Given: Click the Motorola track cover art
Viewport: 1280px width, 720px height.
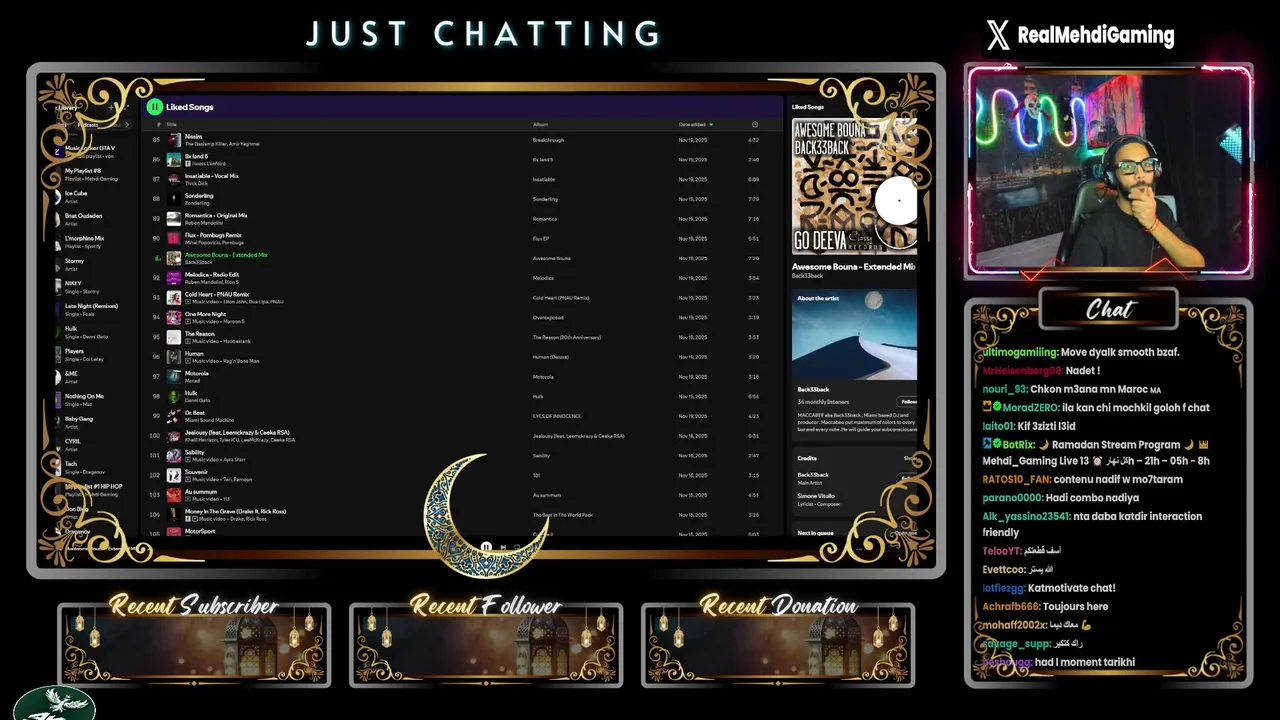Looking at the screenshot, I should (174, 377).
